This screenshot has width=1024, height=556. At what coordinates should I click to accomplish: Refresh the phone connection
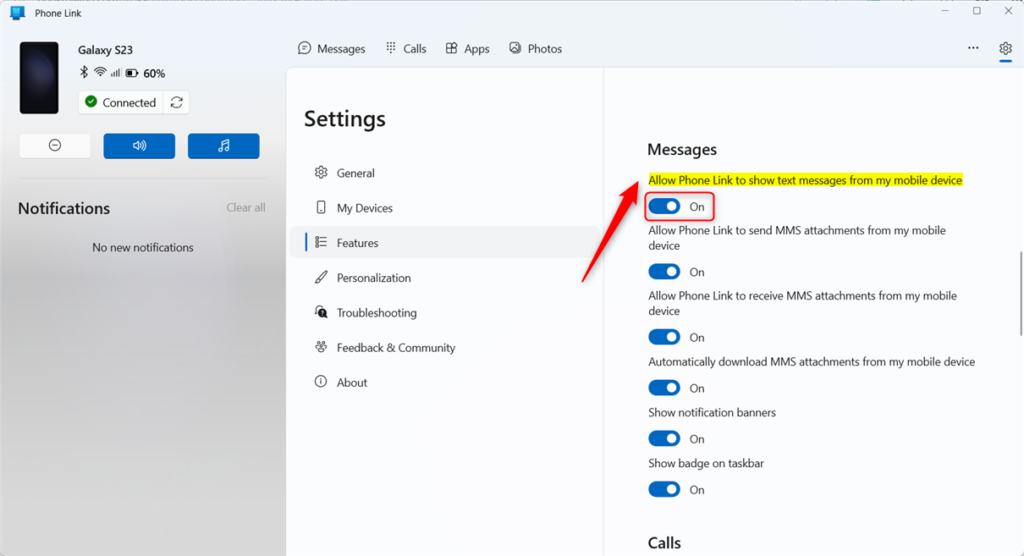tap(176, 103)
